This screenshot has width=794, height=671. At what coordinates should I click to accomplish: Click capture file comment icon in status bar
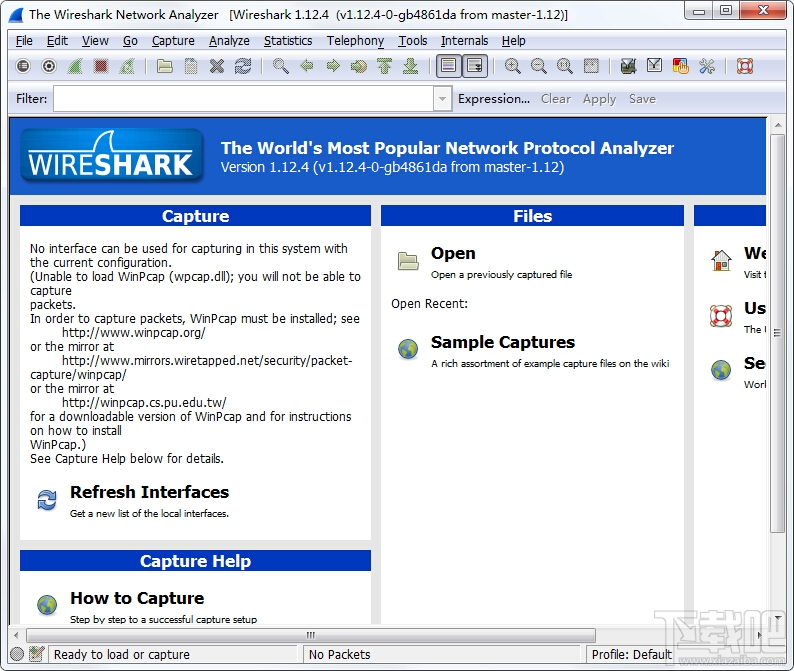click(x=36, y=654)
